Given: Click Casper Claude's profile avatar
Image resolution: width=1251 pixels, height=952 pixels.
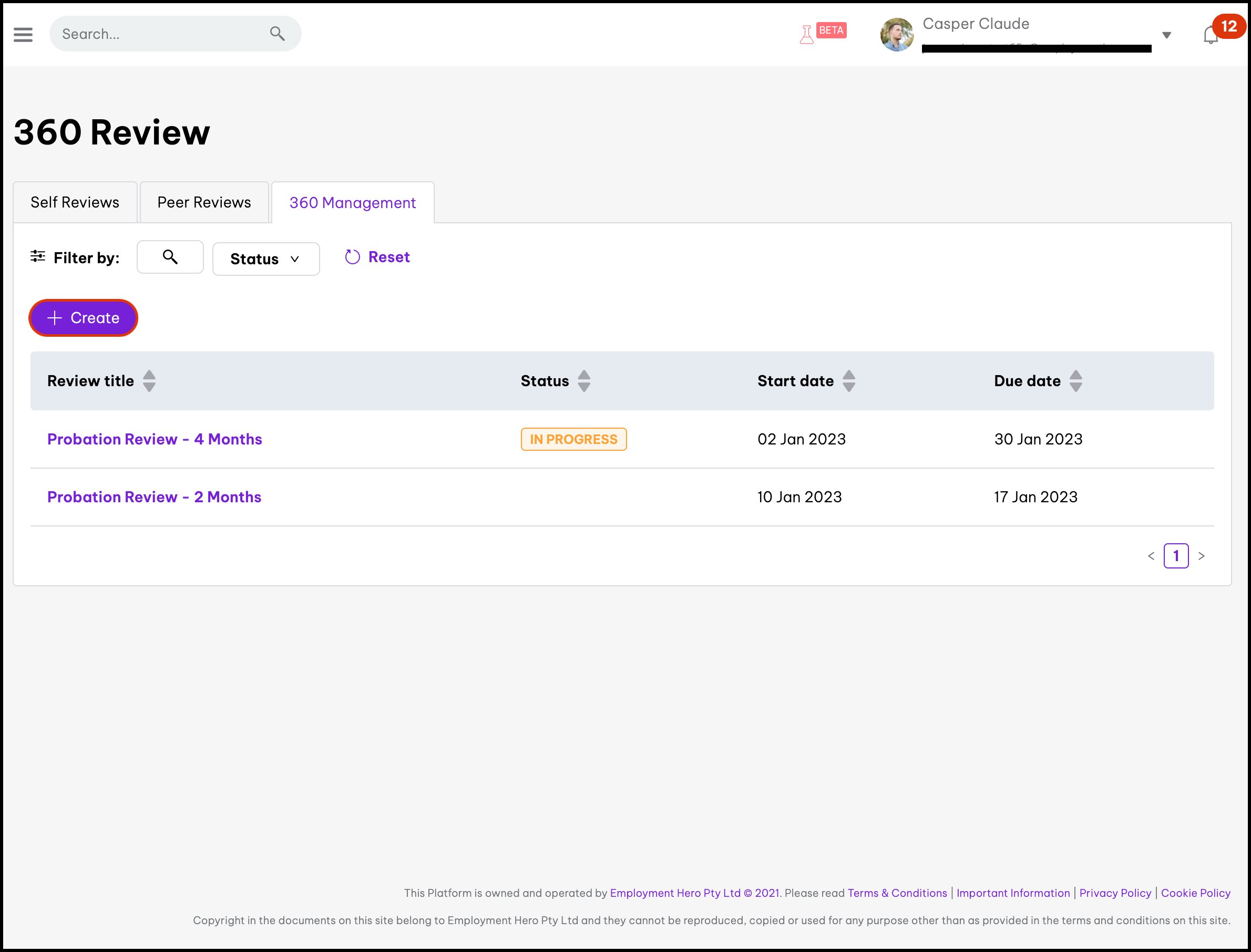Looking at the screenshot, I should [x=896, y=35].
